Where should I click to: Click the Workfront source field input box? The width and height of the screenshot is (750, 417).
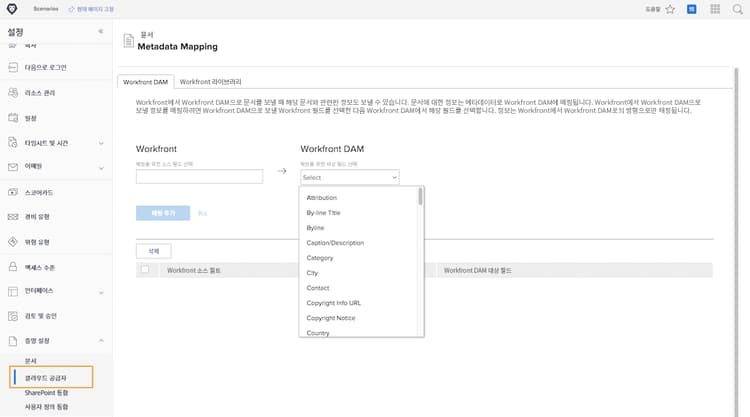tap(199, 176)
